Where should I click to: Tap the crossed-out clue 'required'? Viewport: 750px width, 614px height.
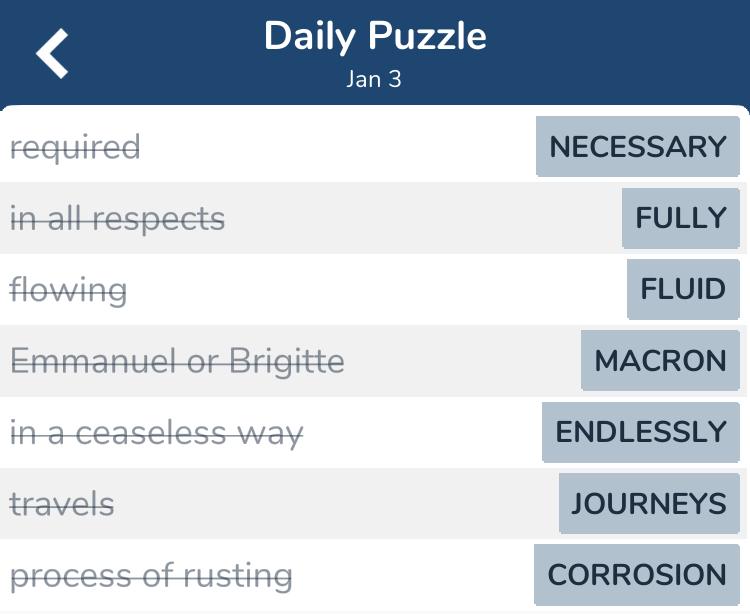(x=75, y=148)
